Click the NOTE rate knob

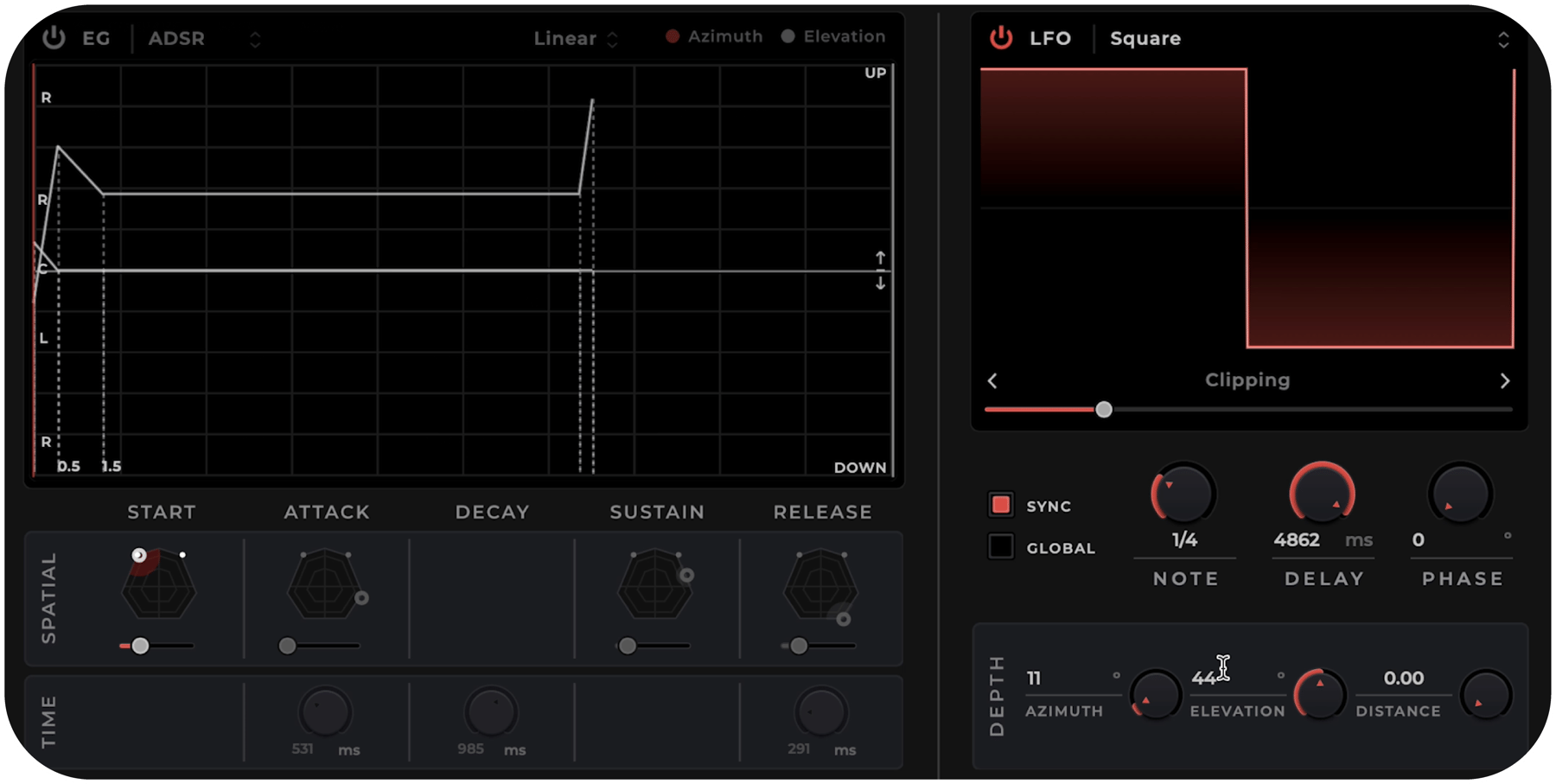pyautogui.click(x=1183, y=494)
